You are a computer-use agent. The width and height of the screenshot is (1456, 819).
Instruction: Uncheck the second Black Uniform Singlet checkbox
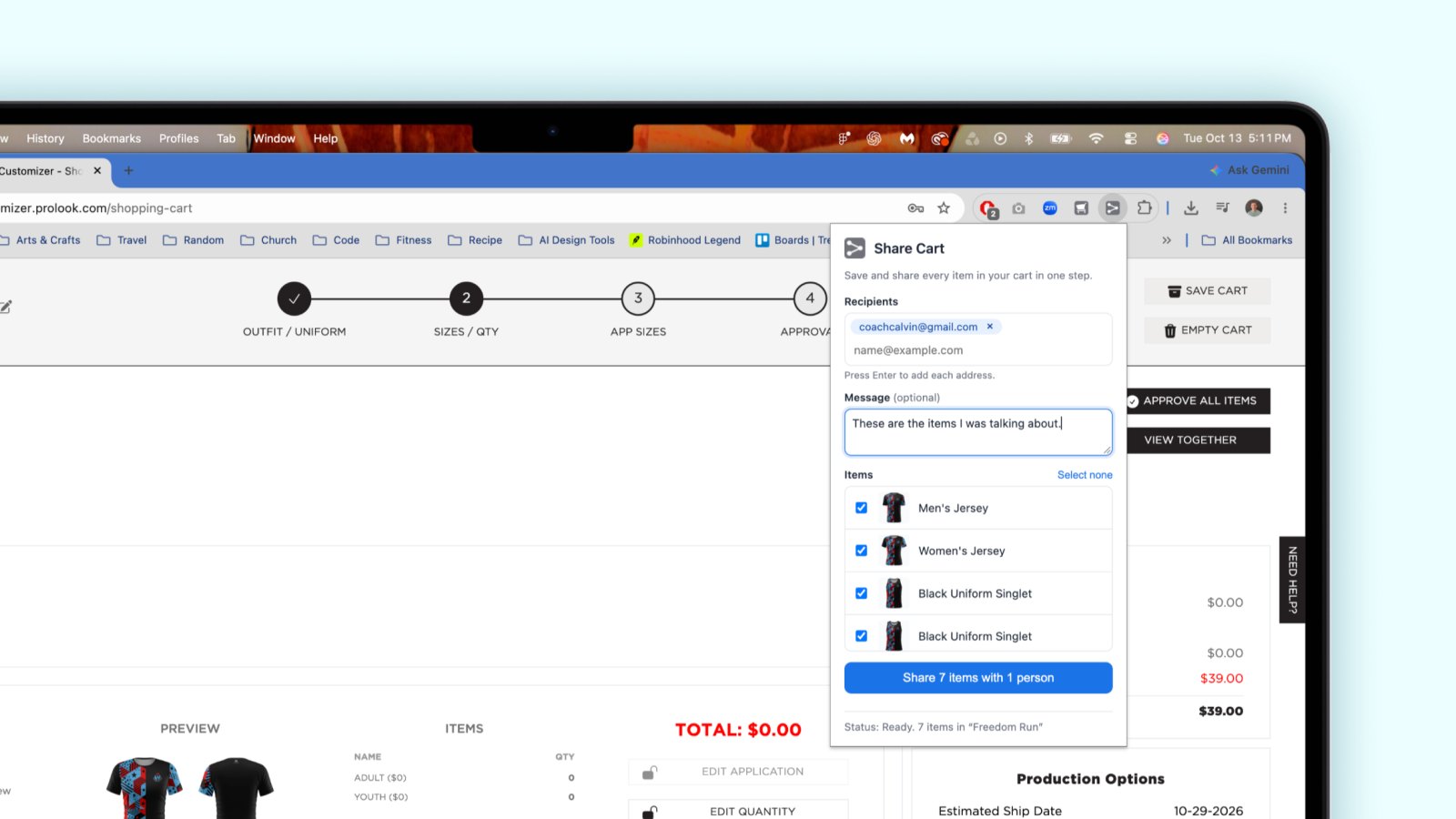point(861,636)
